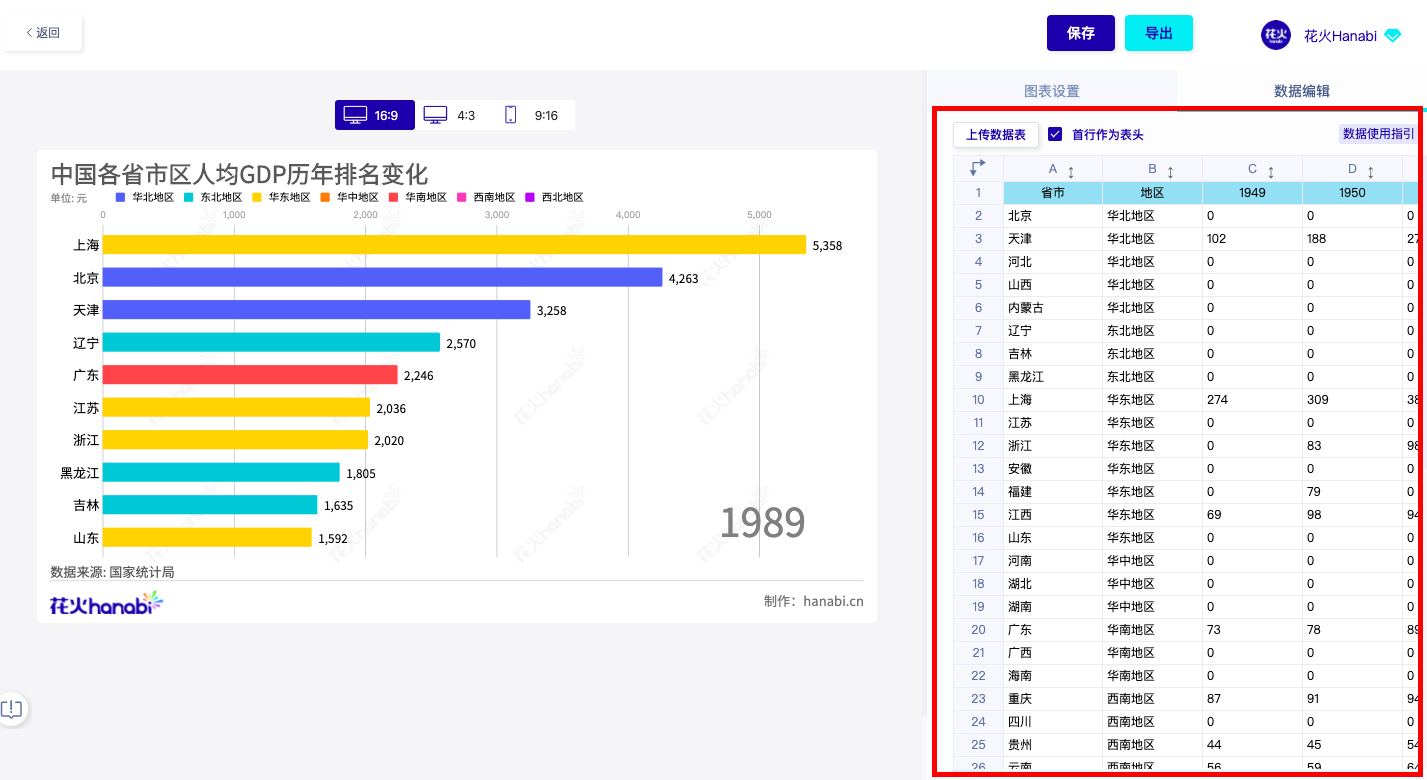This screenshot has height=780, width=1427.
Task: Toggle 西南地区 legend item
Action: point(486,198)
